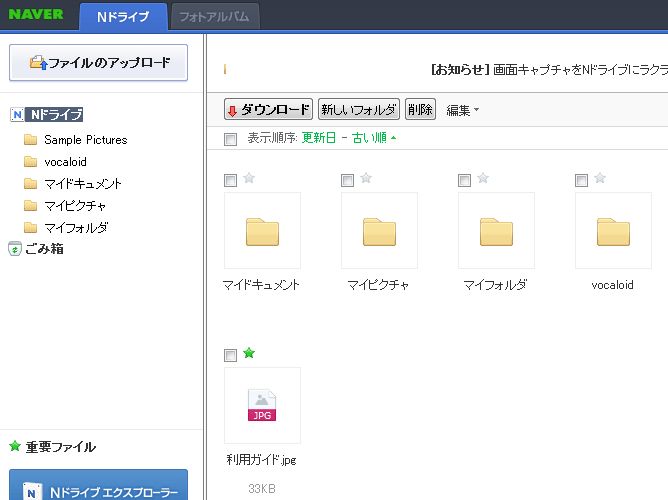Check the box for vocaloid folder

point(582,180)
